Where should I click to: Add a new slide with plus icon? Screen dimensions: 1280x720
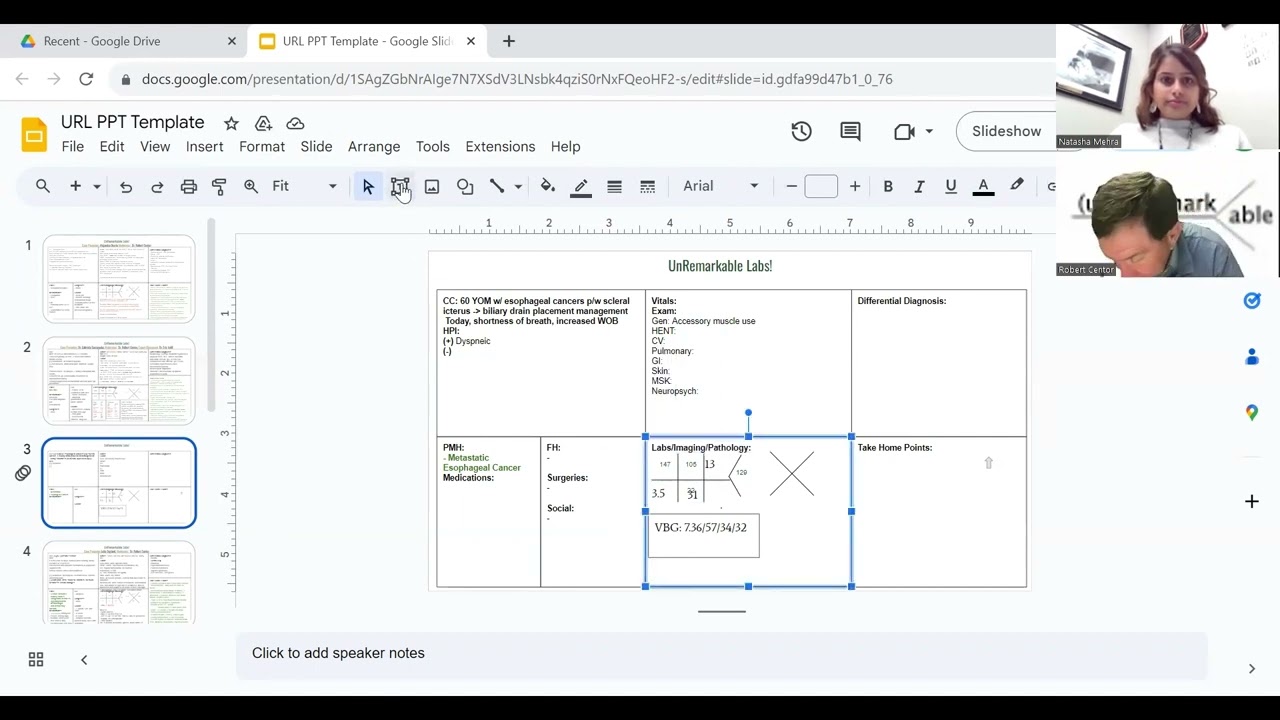pyautogui.click(x=75, y=186)
